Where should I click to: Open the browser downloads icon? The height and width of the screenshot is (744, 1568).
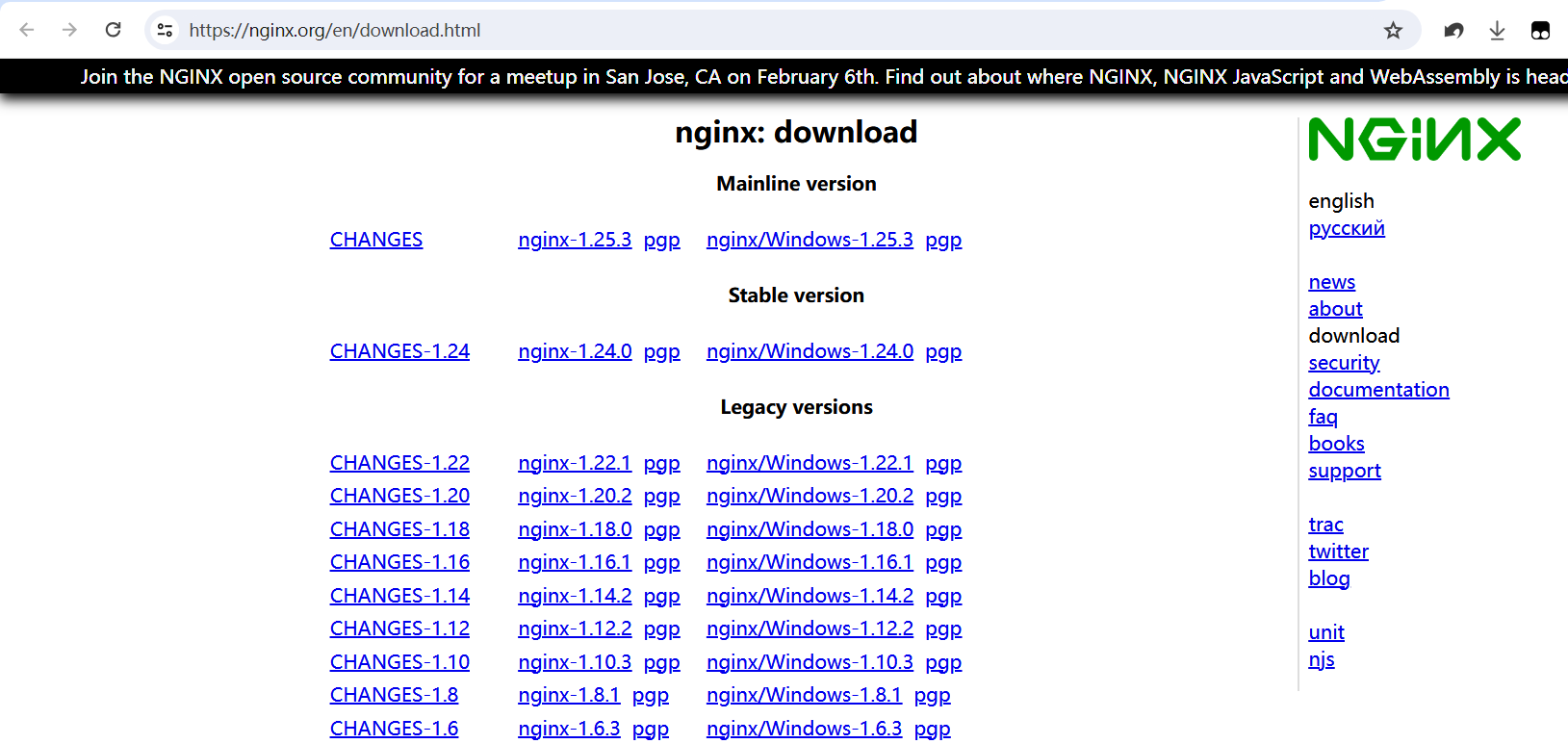[1497, 31]
